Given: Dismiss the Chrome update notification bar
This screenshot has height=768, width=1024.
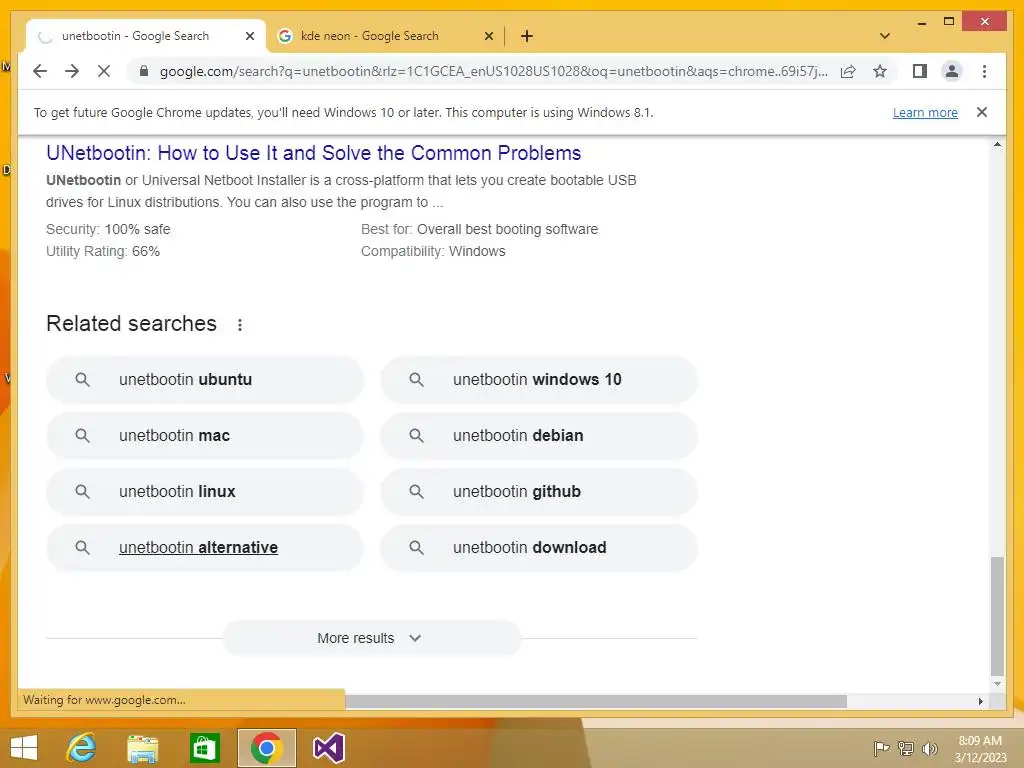Looking at the screenshot, I should click(982, 112).
